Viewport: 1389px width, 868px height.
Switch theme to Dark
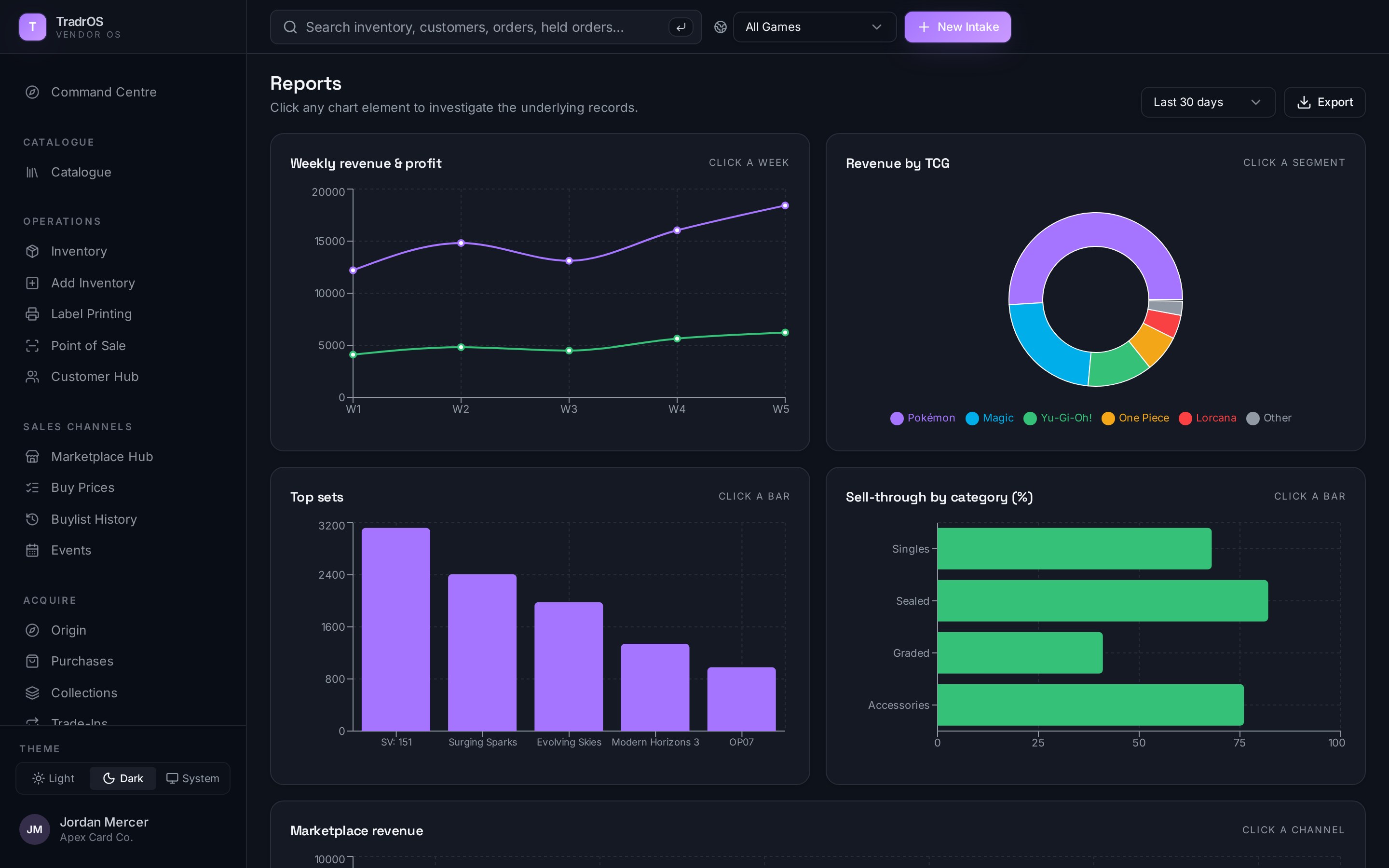tap(123, 778)
